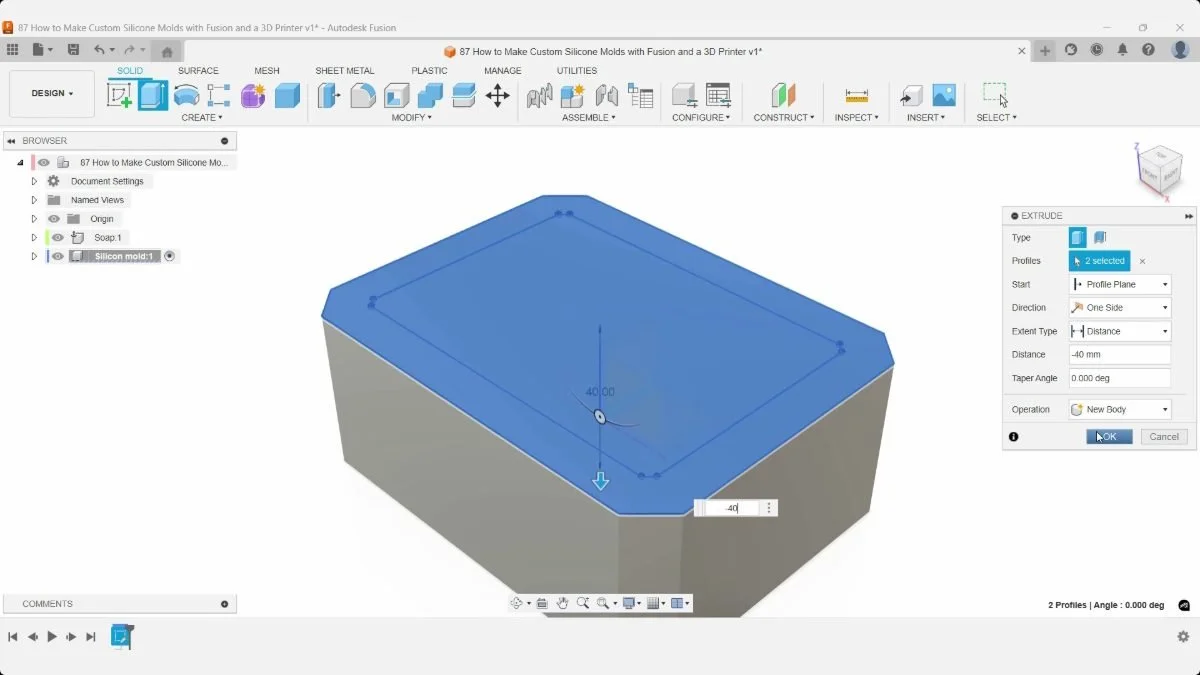1200x675 pixels.
Task: Switch to the PLASTIC tab
Action: 429,71
